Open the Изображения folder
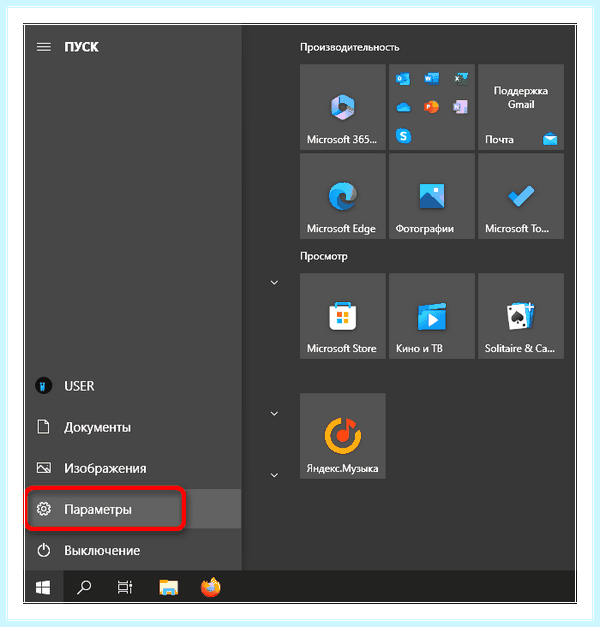600x627 pixels. click(133, 468)
